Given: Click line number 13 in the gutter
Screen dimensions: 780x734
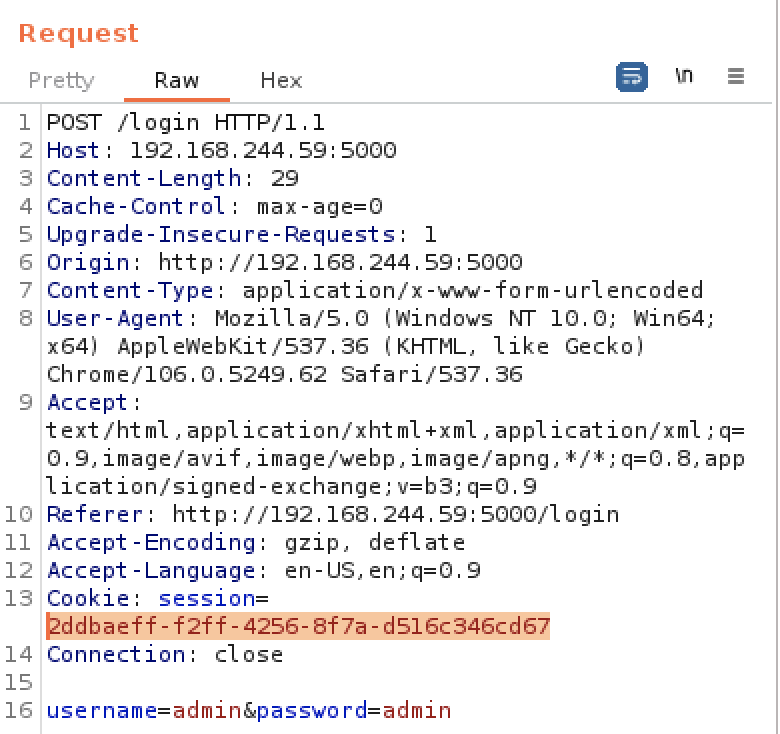Looking at the screenshot, I should coord(18,598).
